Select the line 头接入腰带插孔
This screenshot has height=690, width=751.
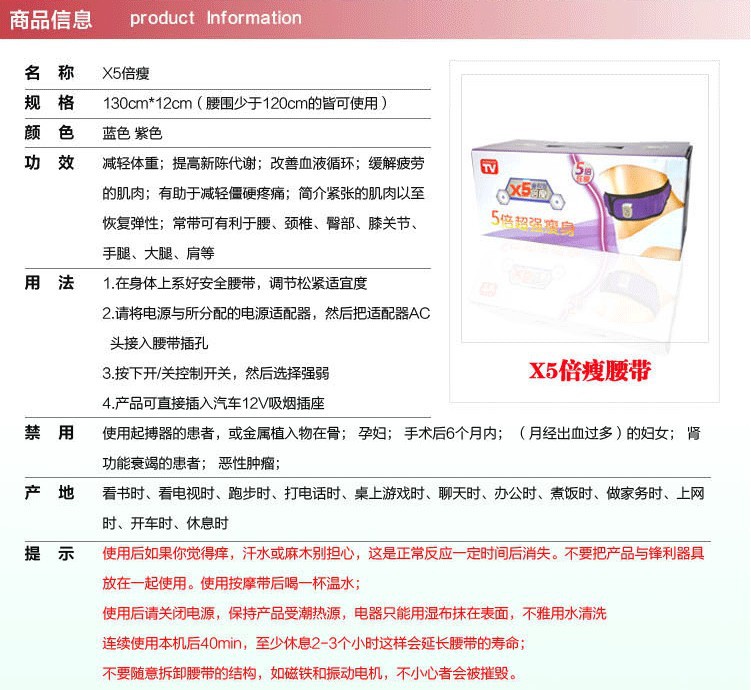point(159,343)
